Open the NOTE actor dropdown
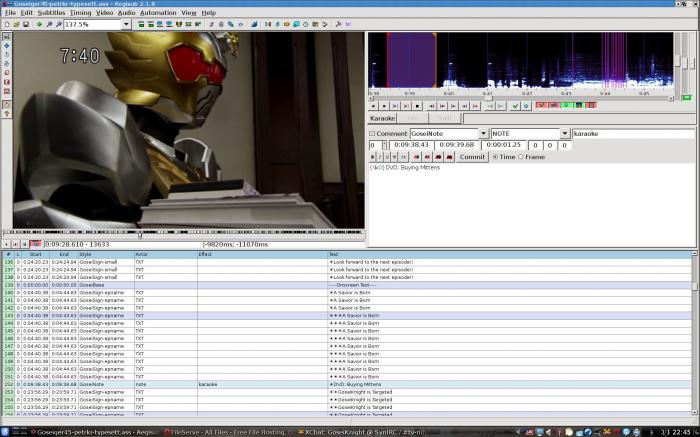The image size is (700, 437). tap(565, 133)
